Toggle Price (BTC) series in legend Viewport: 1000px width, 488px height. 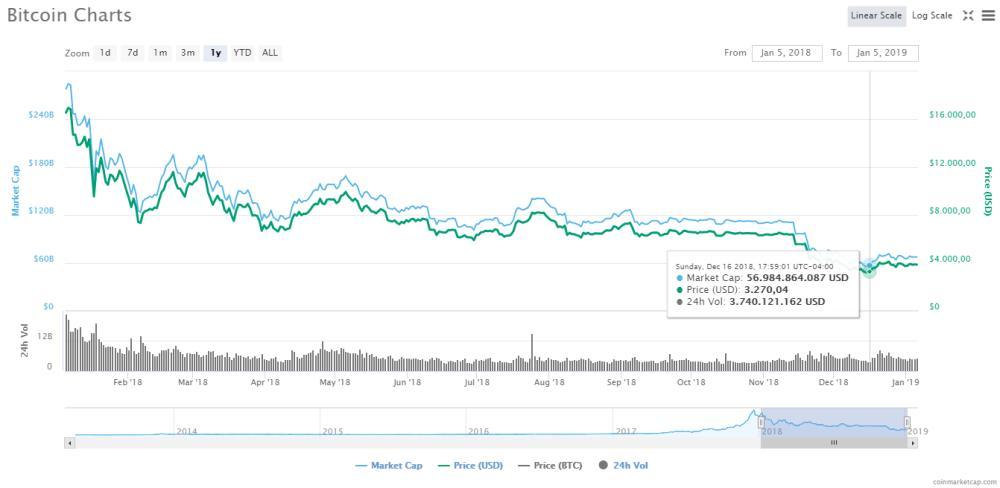tap(550, 466)
